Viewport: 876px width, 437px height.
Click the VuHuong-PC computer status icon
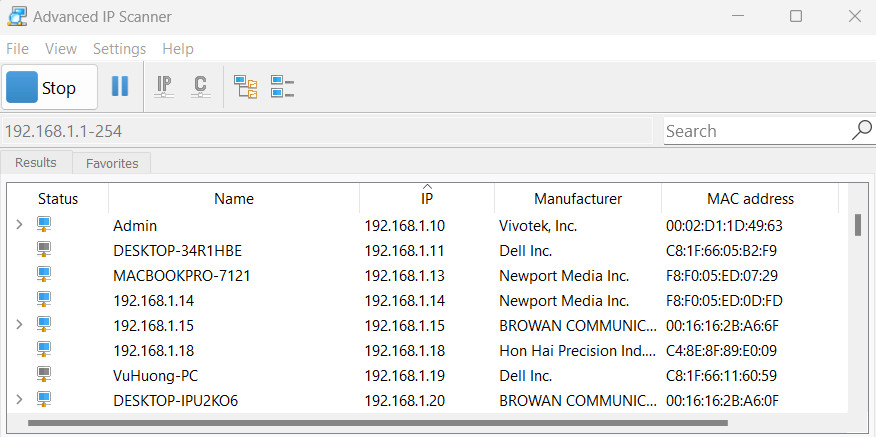[x=44, y=374]
